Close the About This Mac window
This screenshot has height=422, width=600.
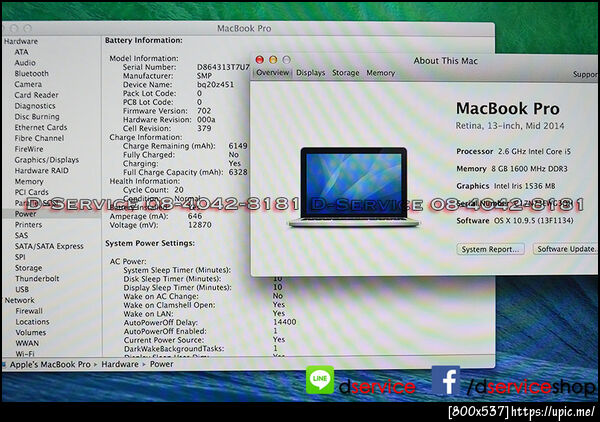[x=260, y=60]
